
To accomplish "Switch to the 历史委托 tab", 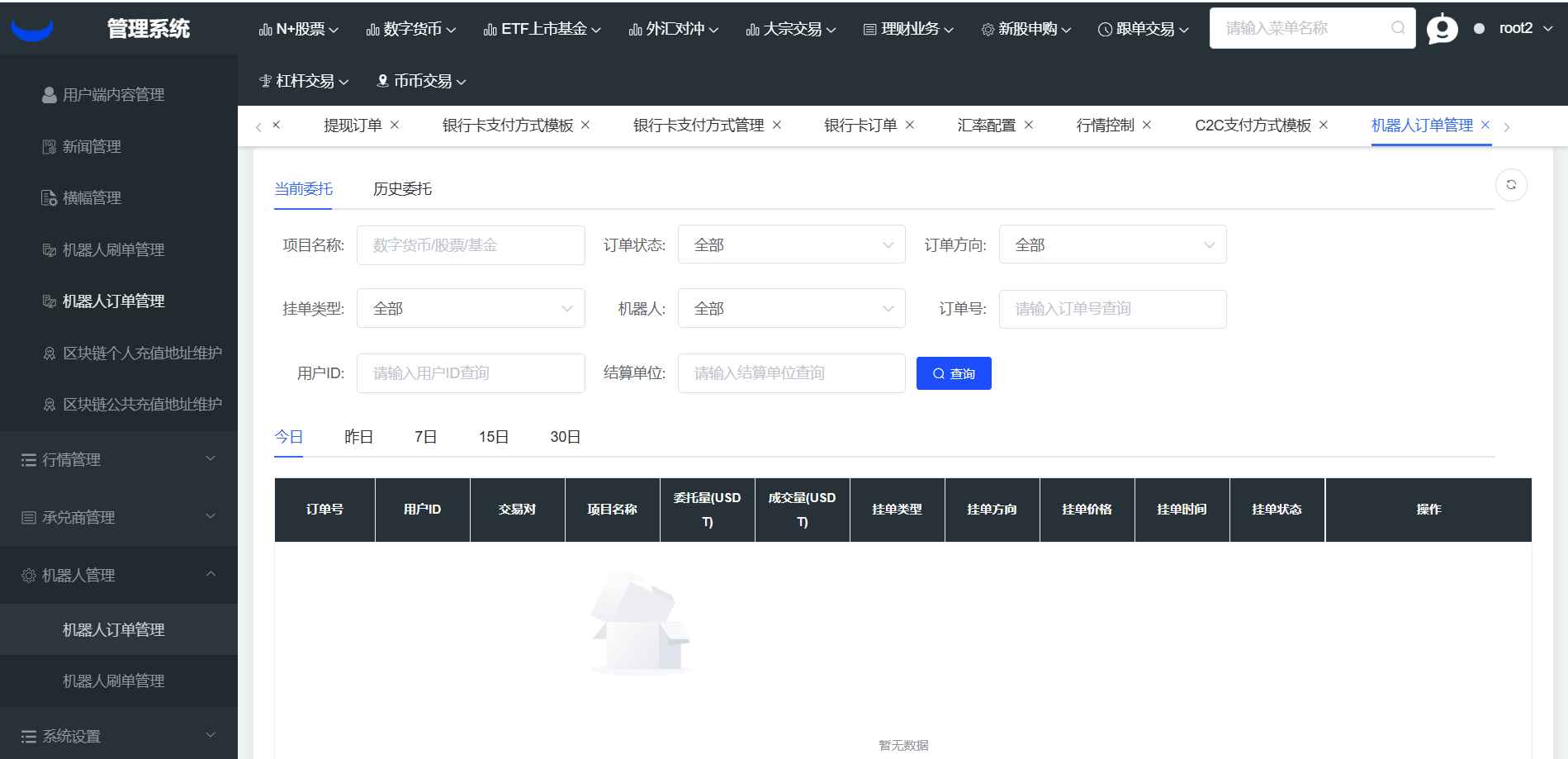I will point(402,189).
